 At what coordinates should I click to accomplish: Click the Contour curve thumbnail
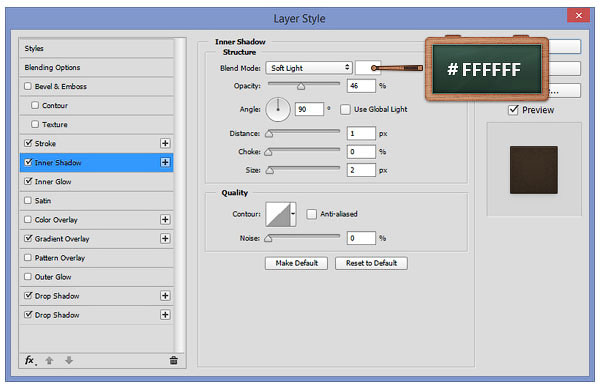tap(278, 214)
